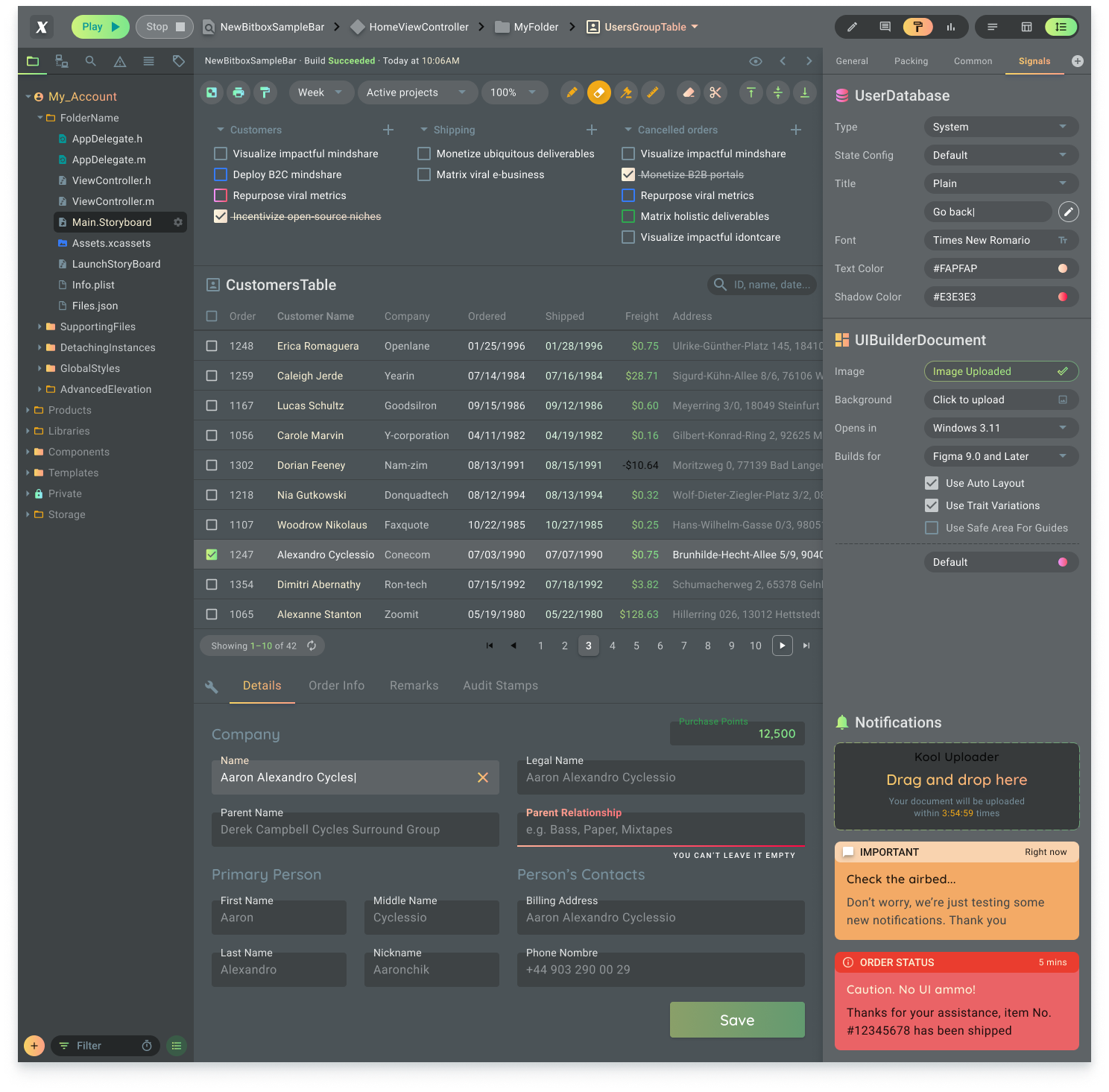Add item to Shipping list with plus
The height and width of the screenshot is (1092, 1109).
coord(592,130)
